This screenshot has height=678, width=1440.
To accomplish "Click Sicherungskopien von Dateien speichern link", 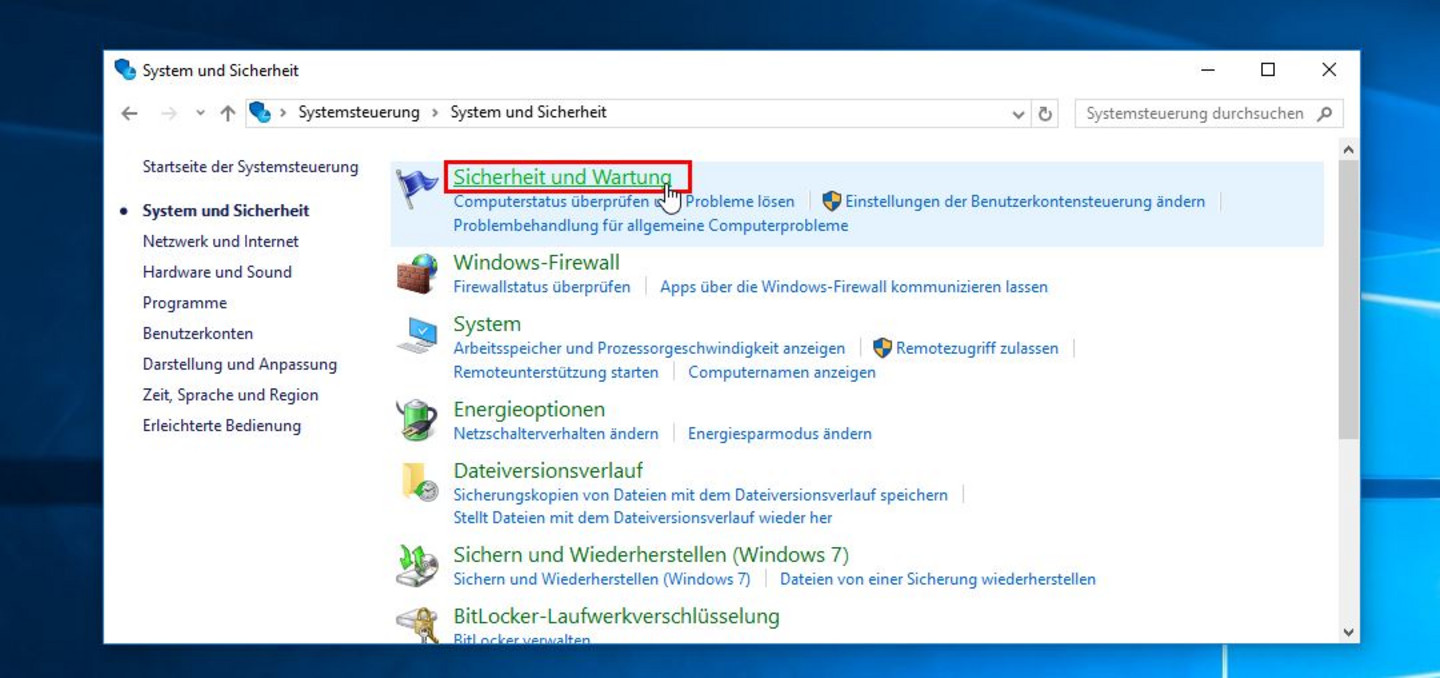I will pyautogui.click(x=701, y=494).
